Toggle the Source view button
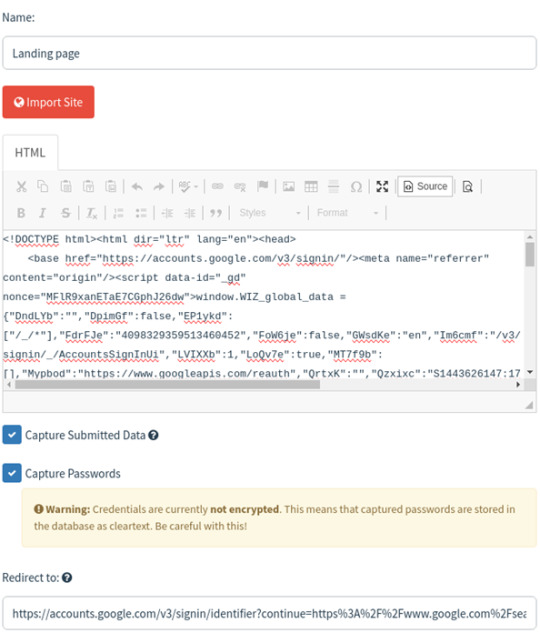Viewport: 540px width, 633px height. tap(425, 187)
